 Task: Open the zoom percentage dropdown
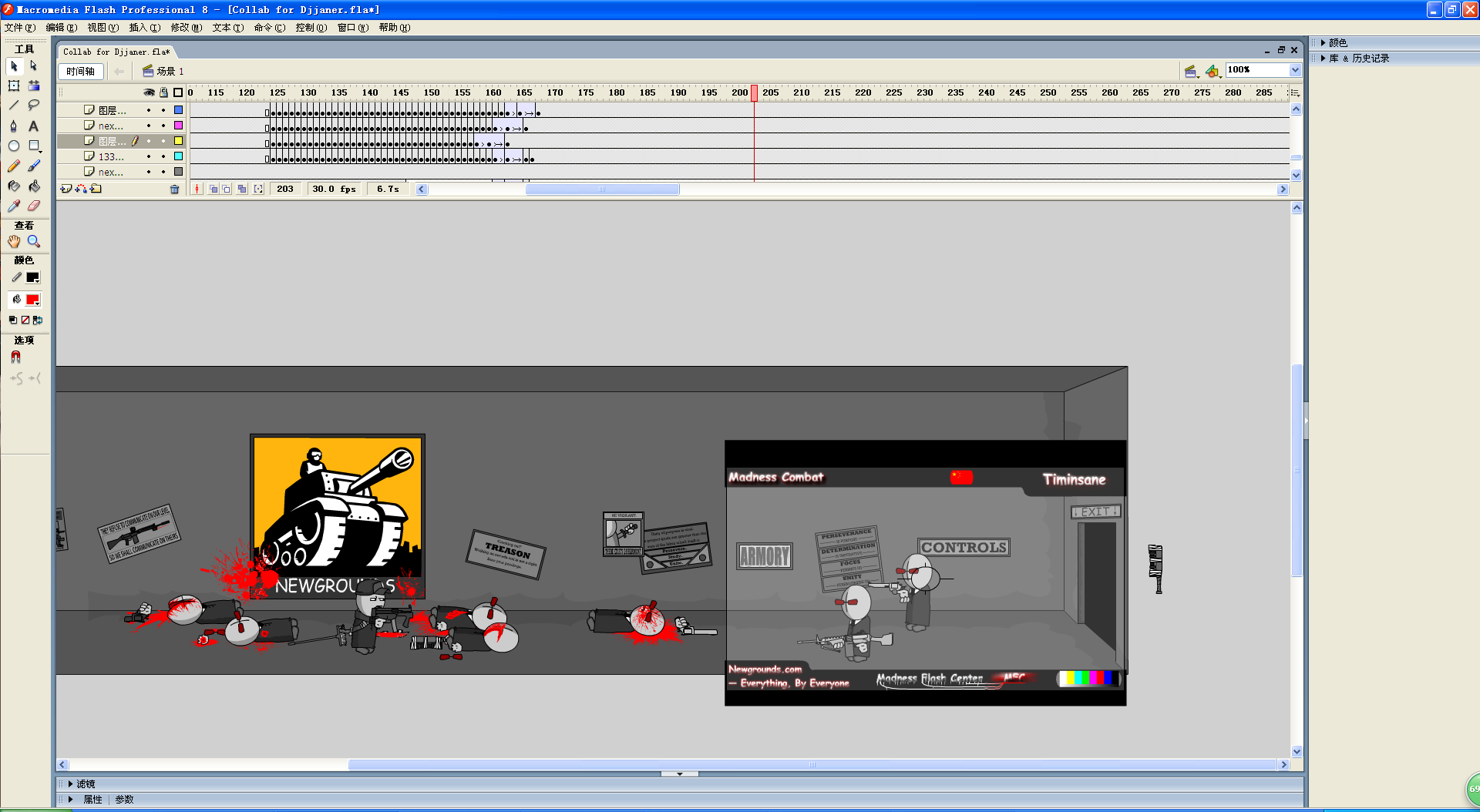pyautogui.click(x=1295, y=70)
